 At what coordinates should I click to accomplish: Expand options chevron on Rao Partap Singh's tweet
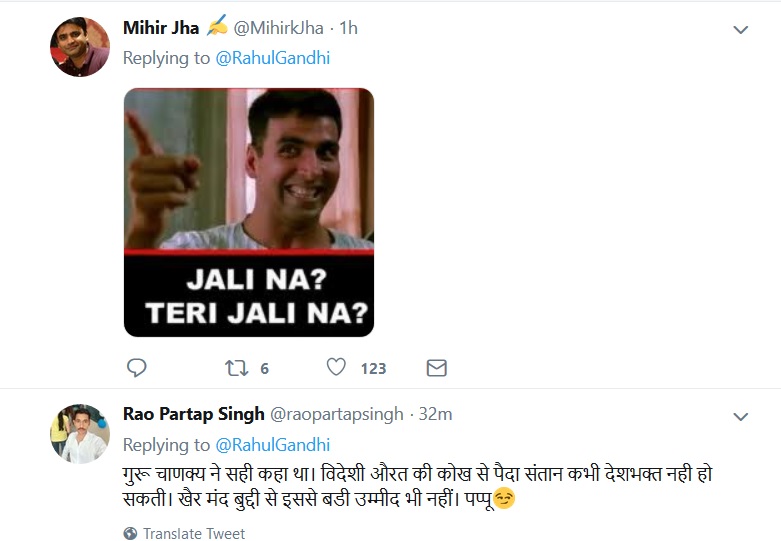tap(741, 416)
